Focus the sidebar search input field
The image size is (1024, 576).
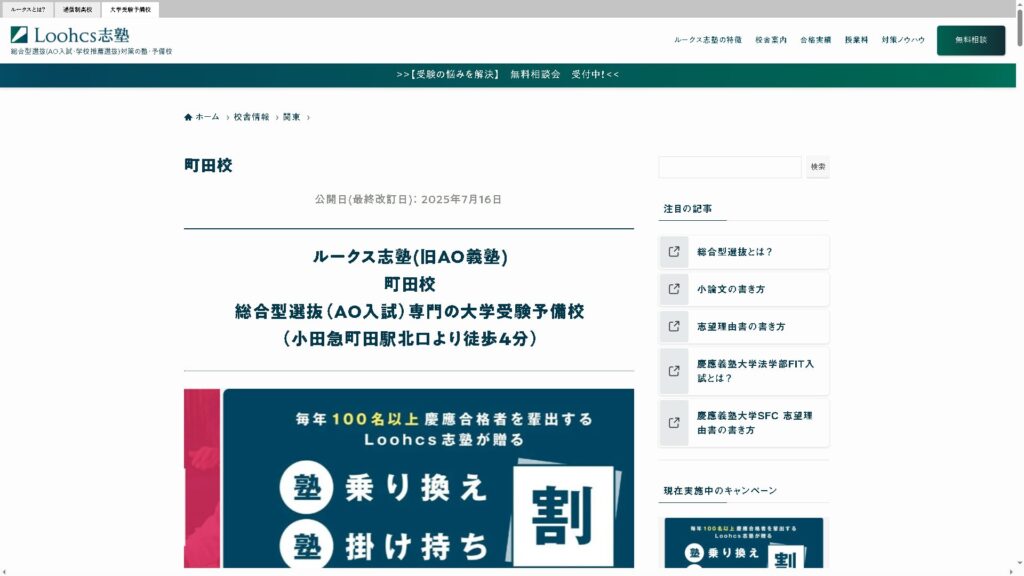pos(730,167)
